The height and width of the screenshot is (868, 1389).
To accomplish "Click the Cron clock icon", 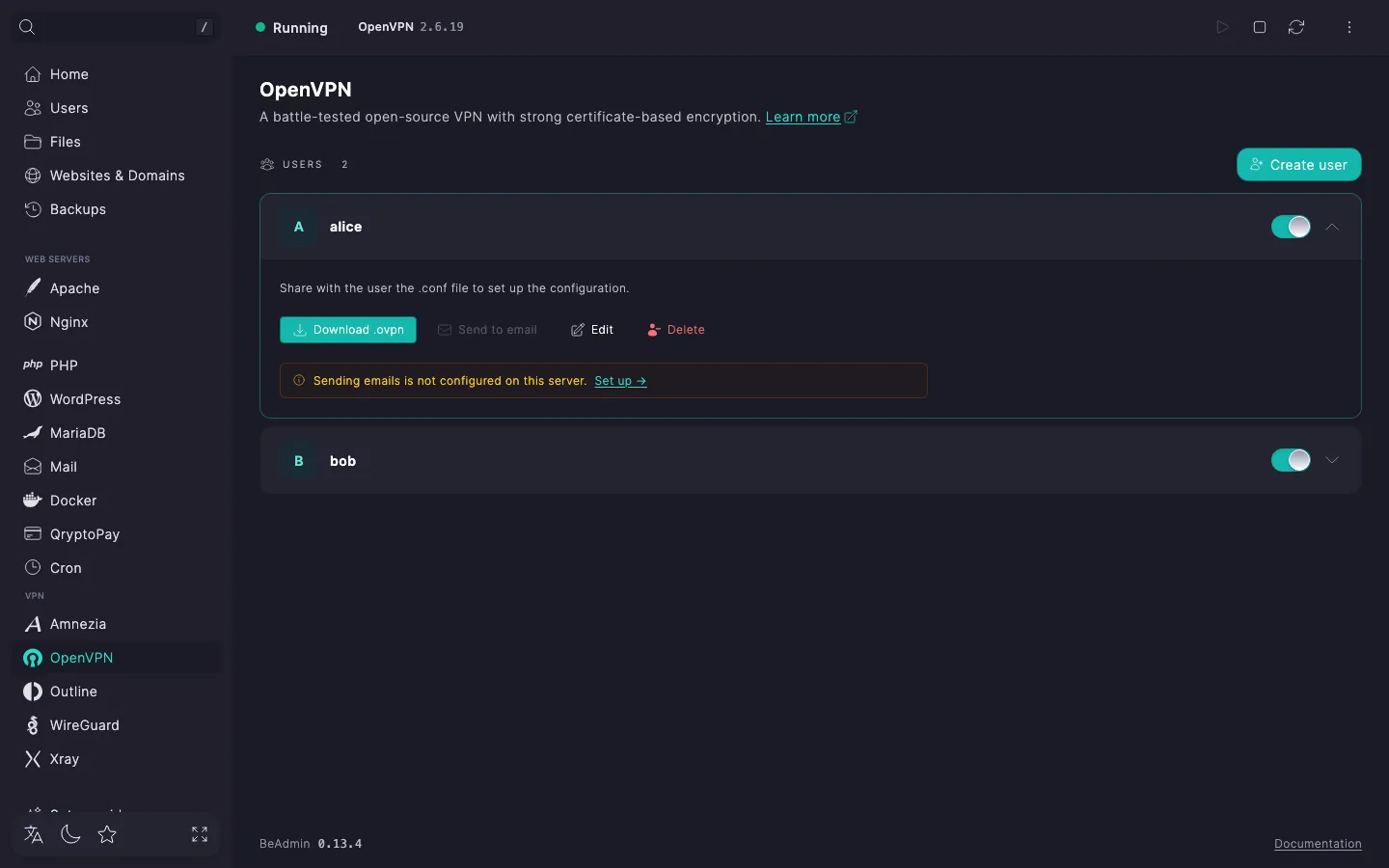I will coord(33,568).
